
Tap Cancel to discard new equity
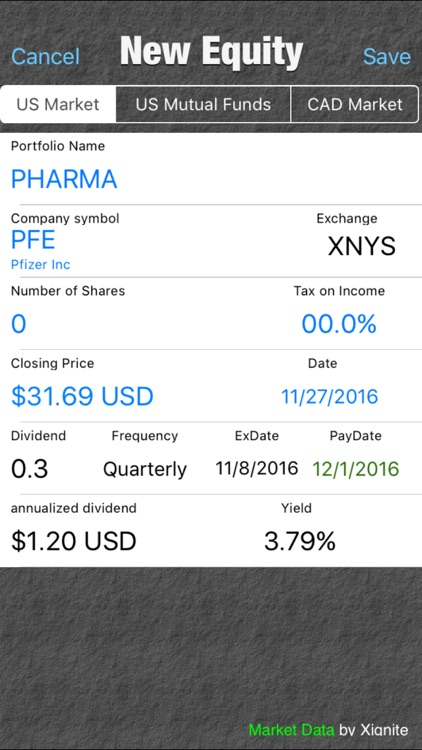(x=45, y=56)
